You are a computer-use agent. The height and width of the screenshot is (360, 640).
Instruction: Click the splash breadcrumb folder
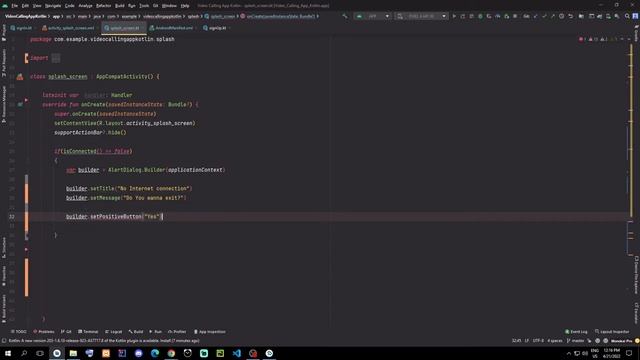pos(193,17)
